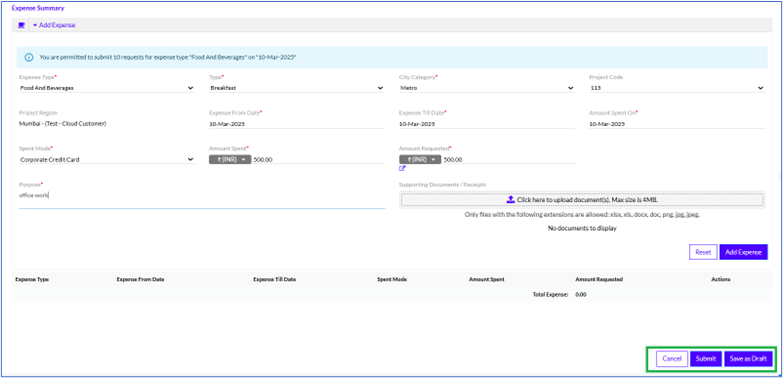
Task: Open external link icon below Amount Requested
Action: coord(402,168)
